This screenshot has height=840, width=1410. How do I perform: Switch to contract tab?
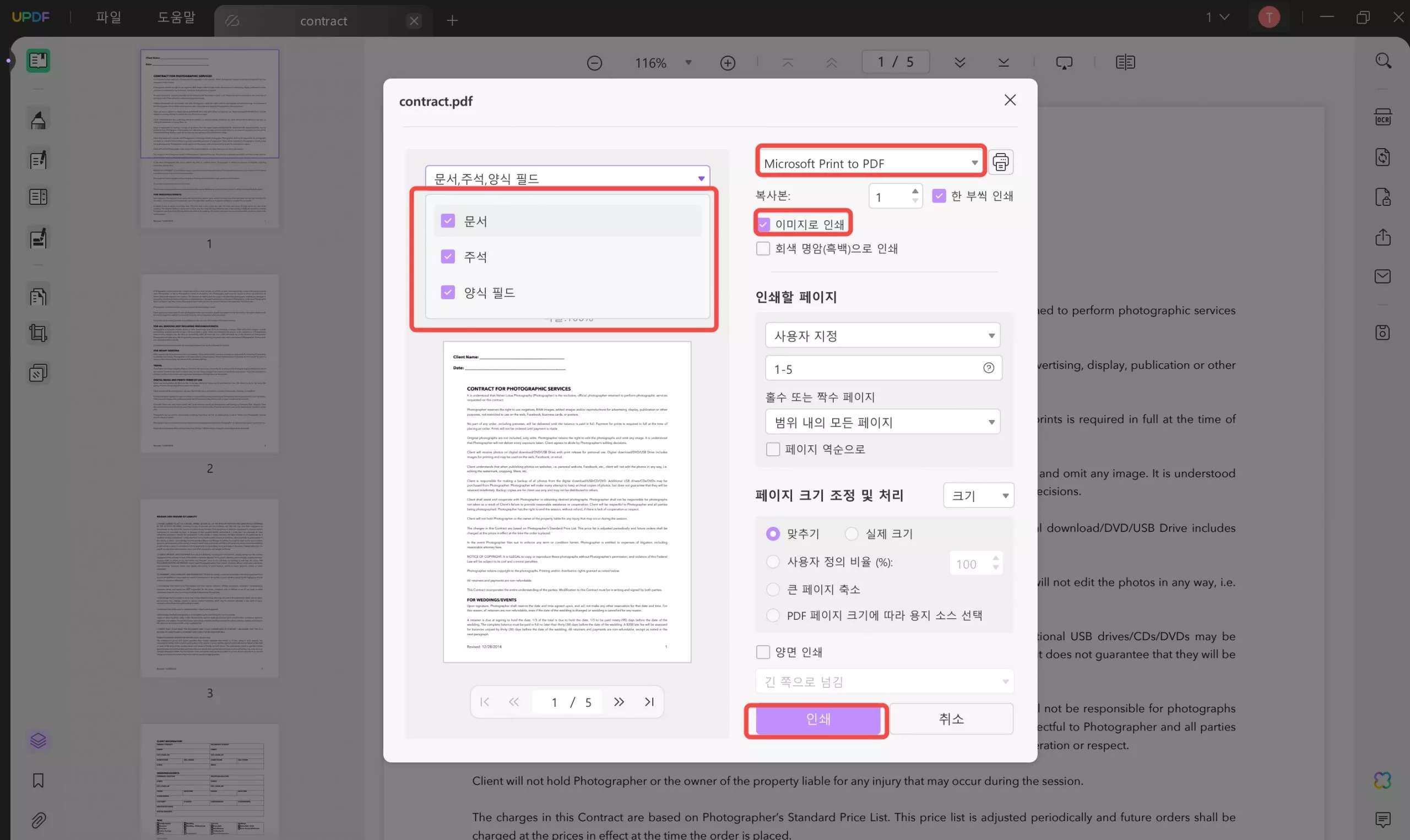[x=323, y=21]
